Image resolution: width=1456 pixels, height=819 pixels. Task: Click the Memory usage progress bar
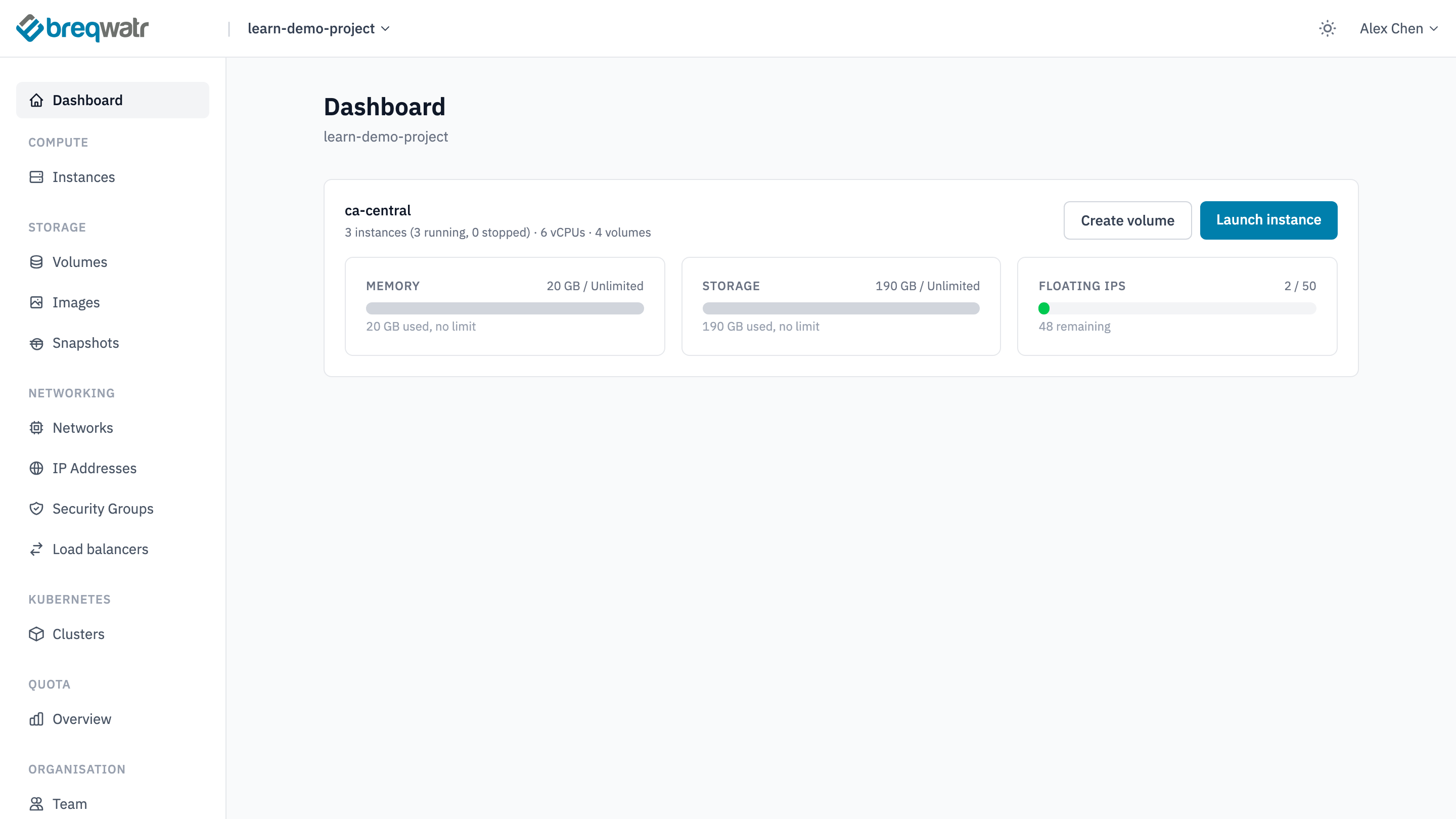[505, 308]
